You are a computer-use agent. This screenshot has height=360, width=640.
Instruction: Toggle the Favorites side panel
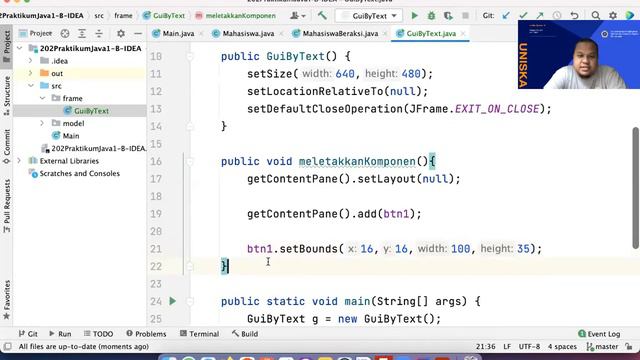click(x=7, y=300)
